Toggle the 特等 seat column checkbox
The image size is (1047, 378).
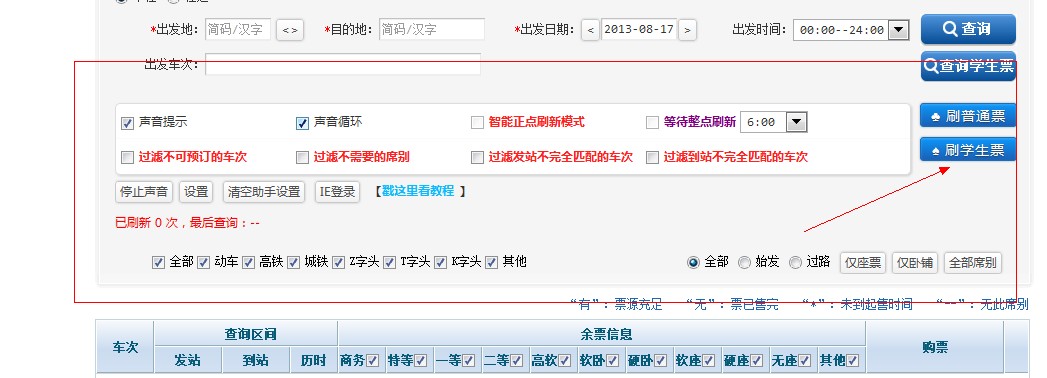[421, 361]
